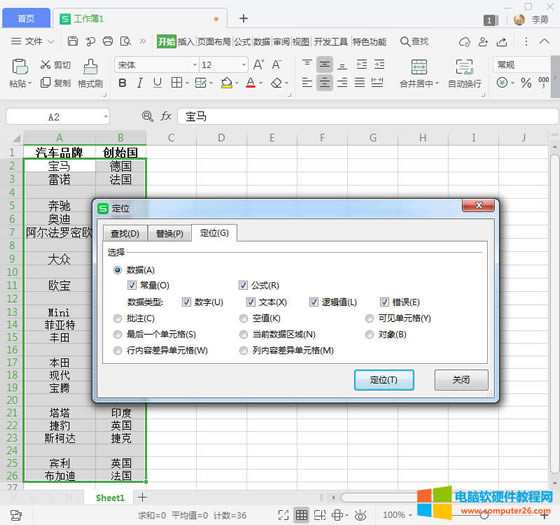Switch to the 替换(P) tab

tap(169, 234)
